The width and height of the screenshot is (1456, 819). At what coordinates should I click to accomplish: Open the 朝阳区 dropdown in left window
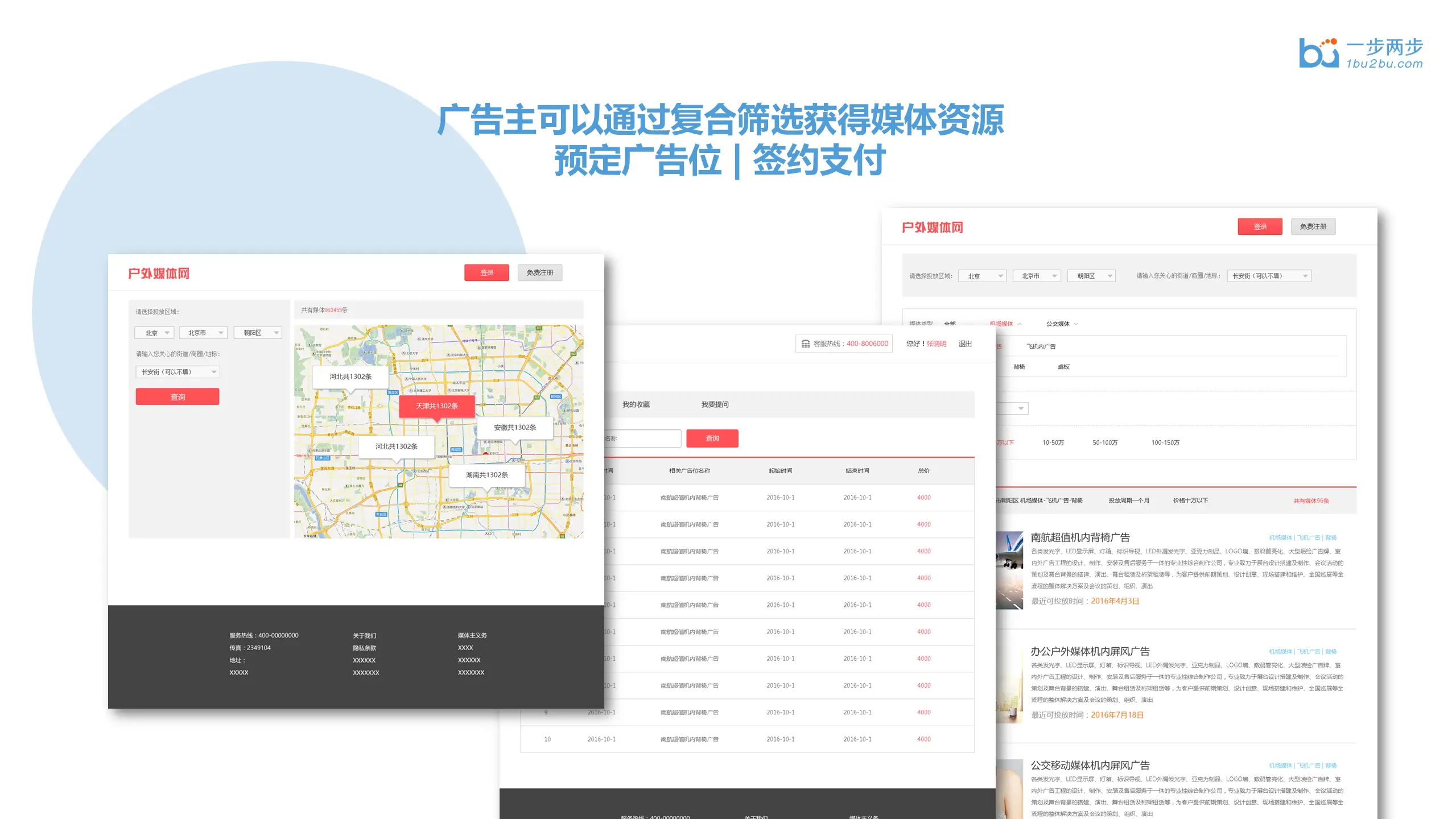point(258,333)
